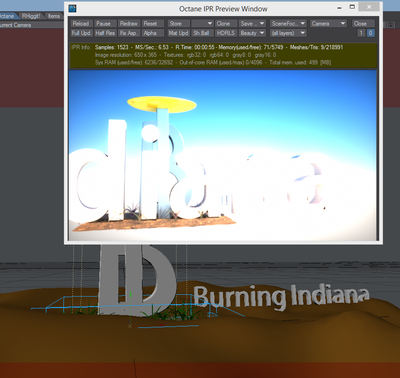
Task: Open the Save dropdown menu
Action: coord(252,24)
